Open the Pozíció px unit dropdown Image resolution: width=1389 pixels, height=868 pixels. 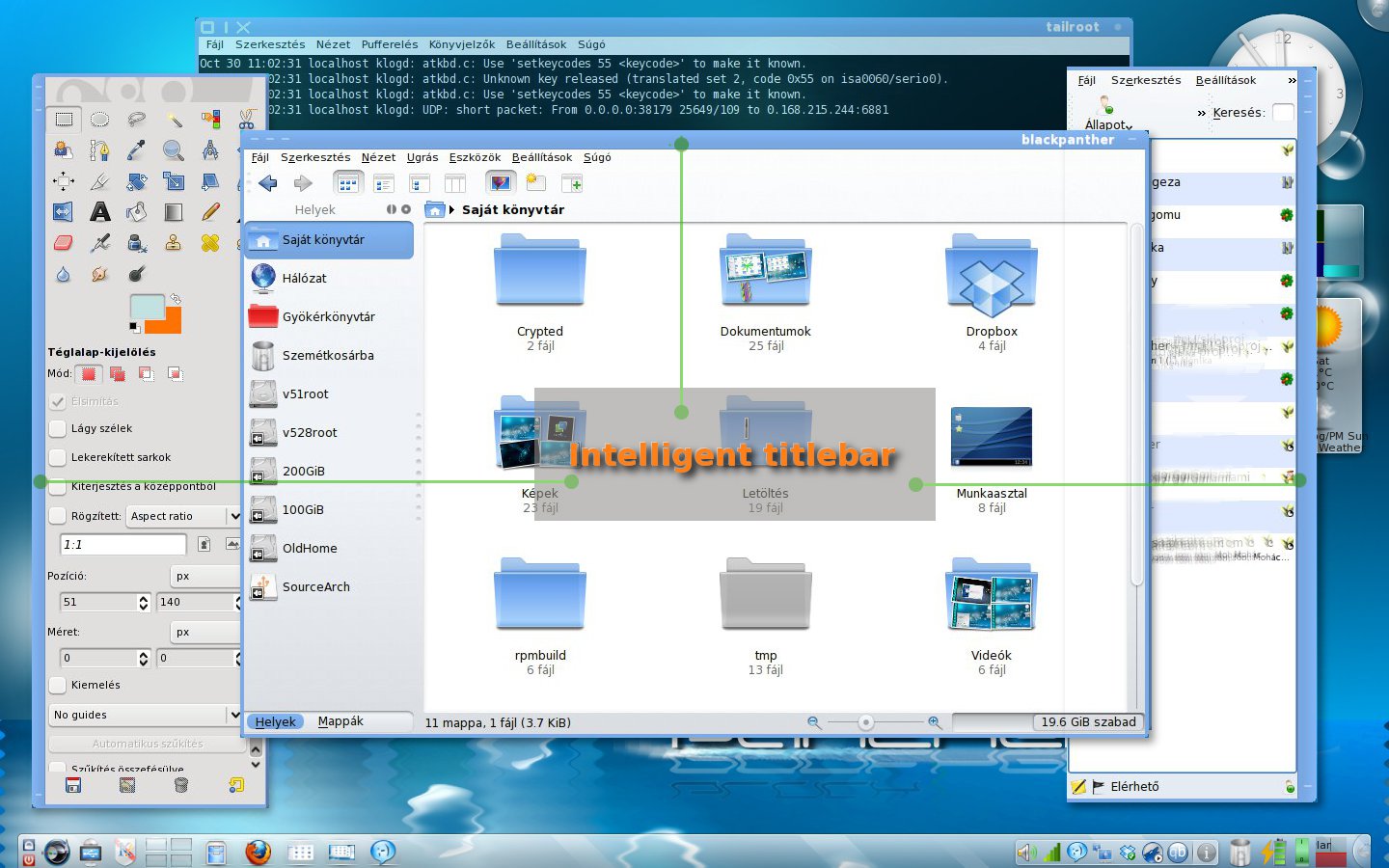(x=204, y=576)
